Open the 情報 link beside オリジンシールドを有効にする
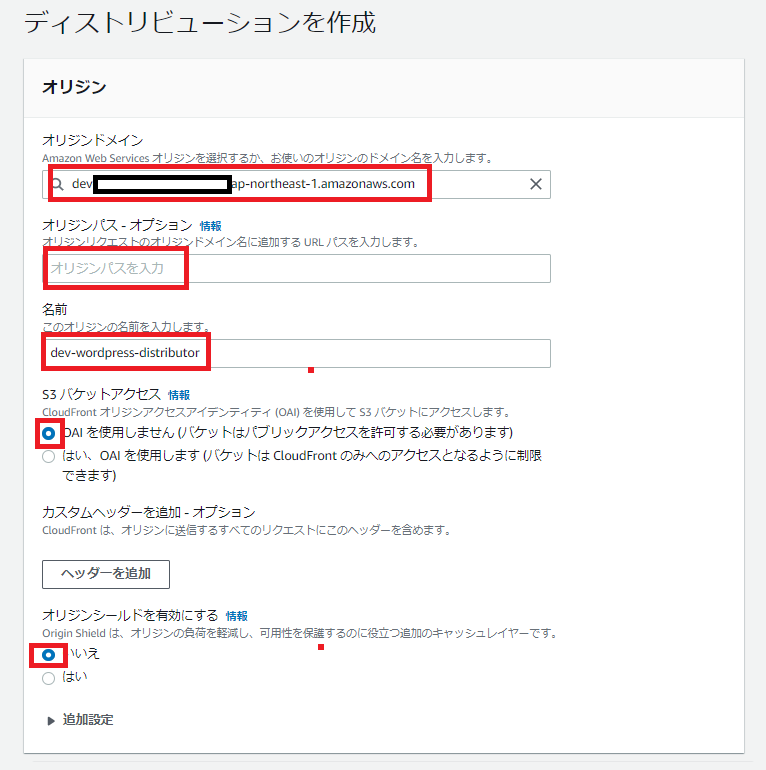 pyautogui.click(x=236, y=616)
